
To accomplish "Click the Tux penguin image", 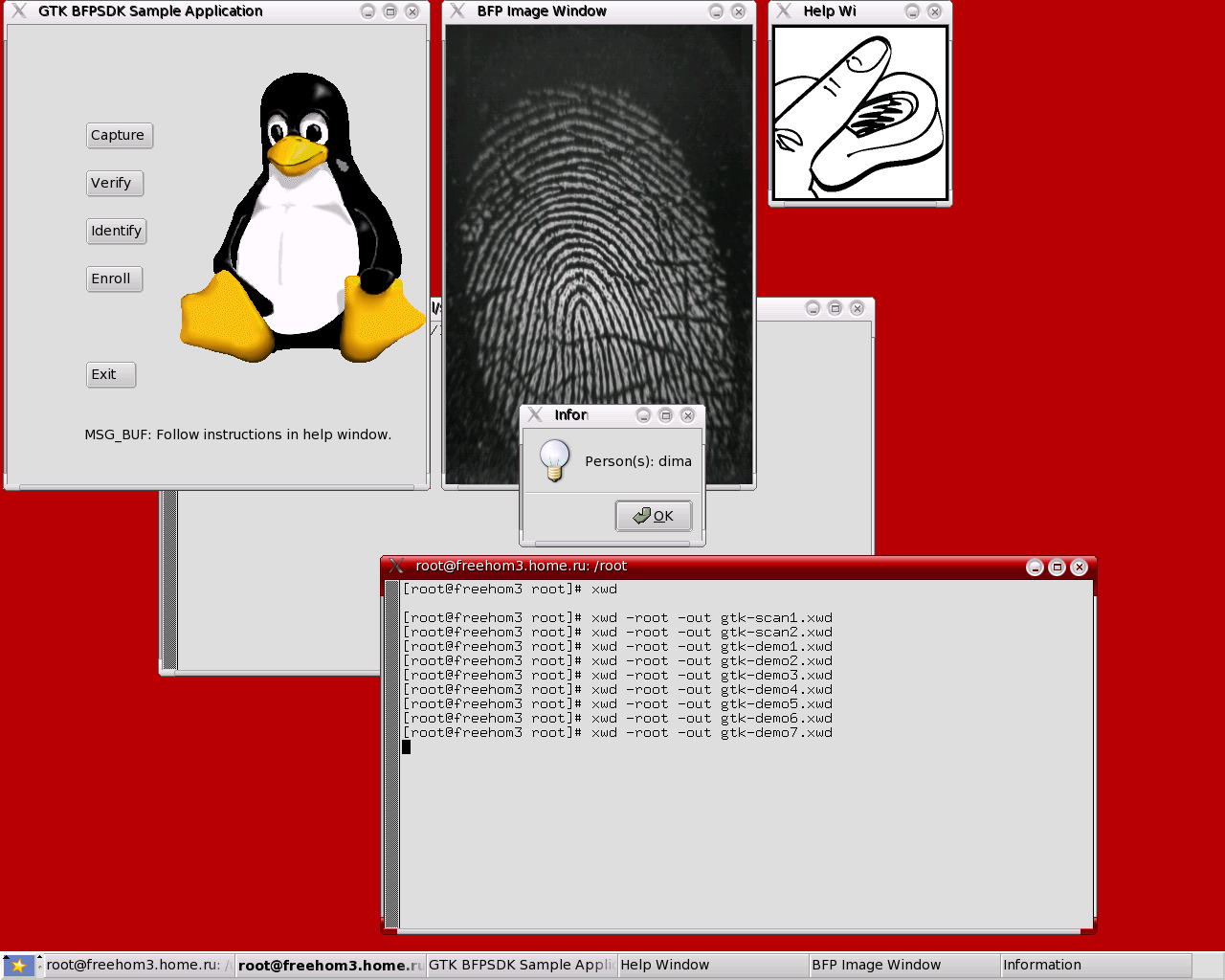I will click(x=301, y=220).
